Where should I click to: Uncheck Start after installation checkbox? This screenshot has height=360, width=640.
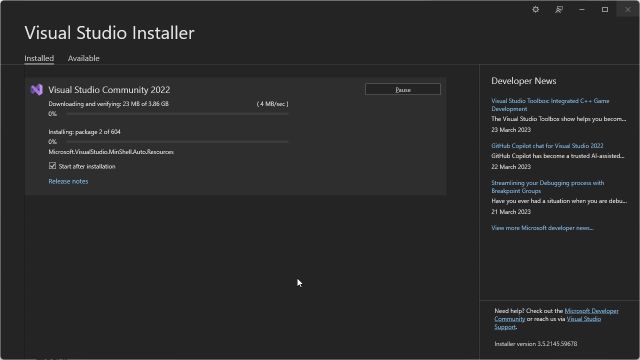click(52, 166)
